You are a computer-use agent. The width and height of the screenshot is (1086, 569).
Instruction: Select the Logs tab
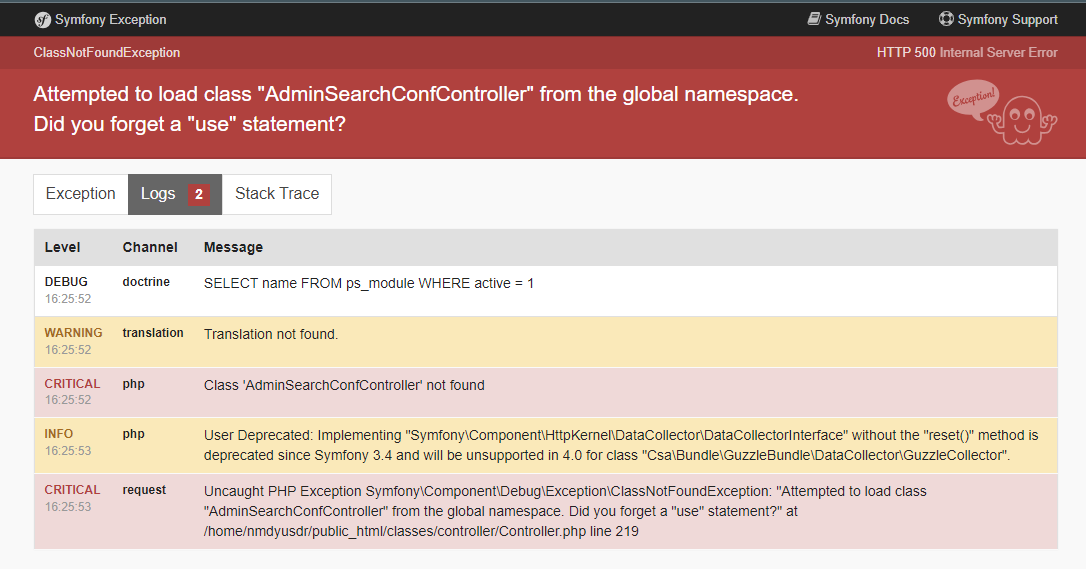pos(175,194)
